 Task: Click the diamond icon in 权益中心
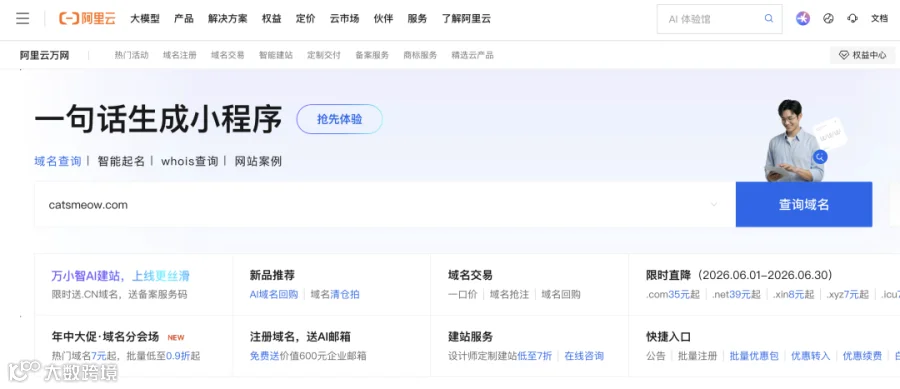click(x=844, y=56)
